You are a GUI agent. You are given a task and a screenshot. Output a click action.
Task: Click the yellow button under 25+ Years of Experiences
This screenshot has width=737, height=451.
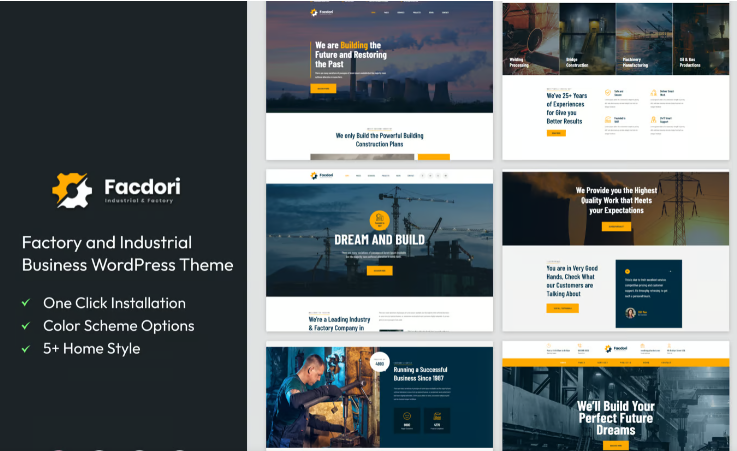556,133
